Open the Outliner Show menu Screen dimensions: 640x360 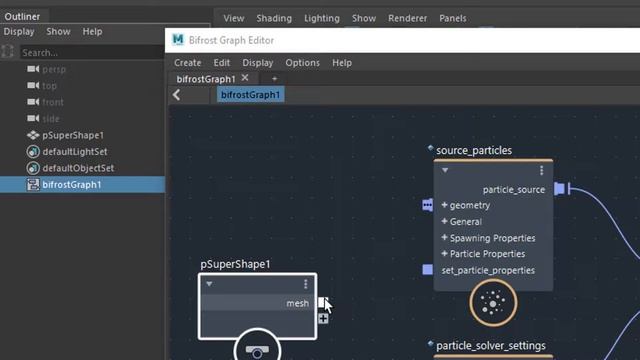pyautogui.click(x=58, y=31)
